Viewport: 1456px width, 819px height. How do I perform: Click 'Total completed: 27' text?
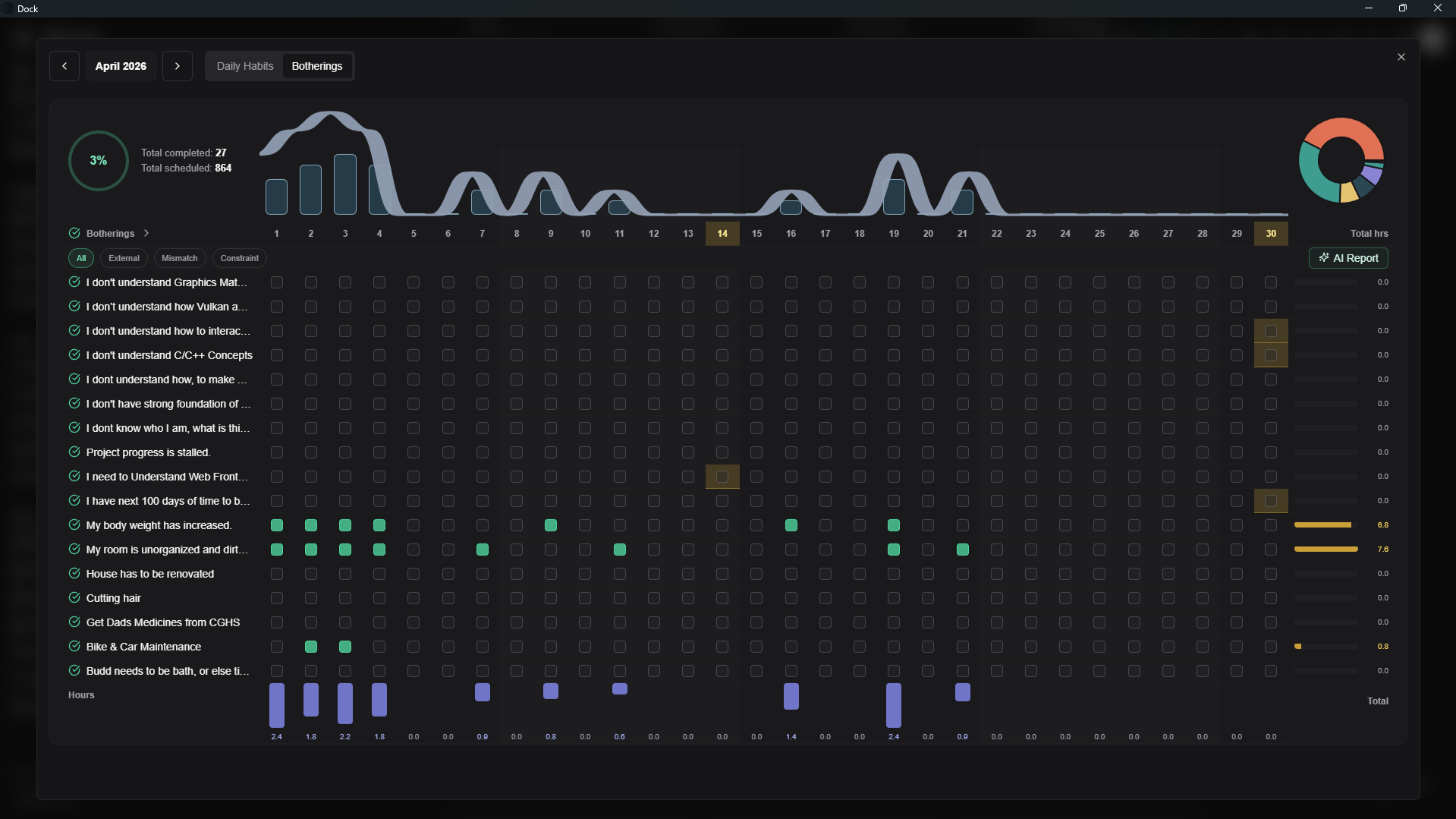184,153
